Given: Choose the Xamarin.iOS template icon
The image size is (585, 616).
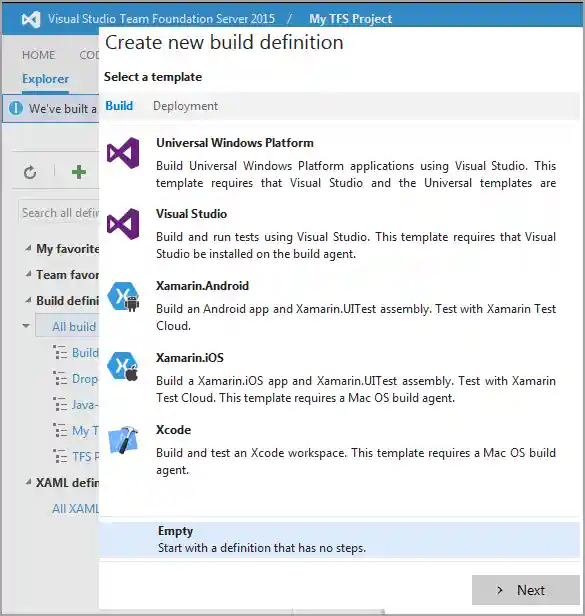Looking at the screenshot, I should [x=123, y=366].
